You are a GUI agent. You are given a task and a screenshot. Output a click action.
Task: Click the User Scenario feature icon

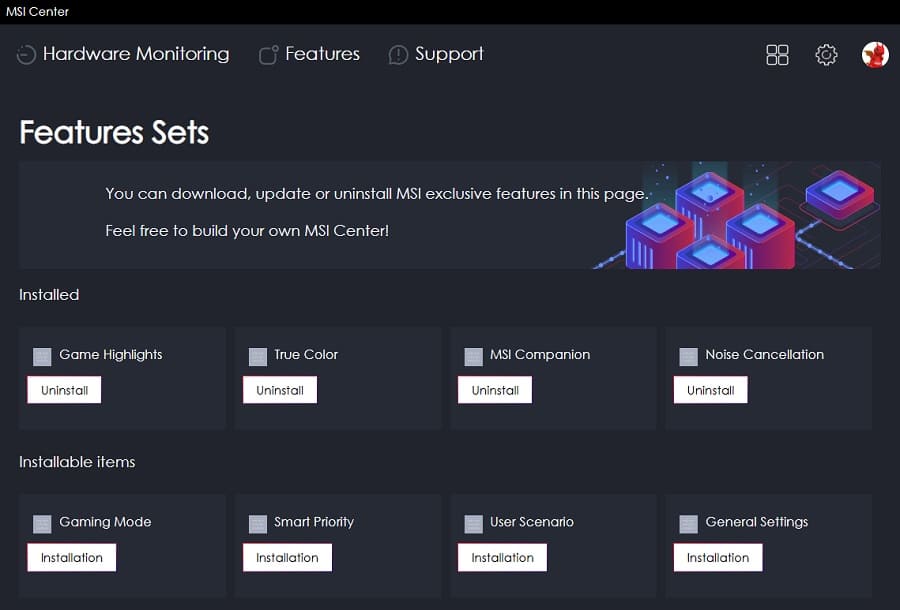point(473,523)
